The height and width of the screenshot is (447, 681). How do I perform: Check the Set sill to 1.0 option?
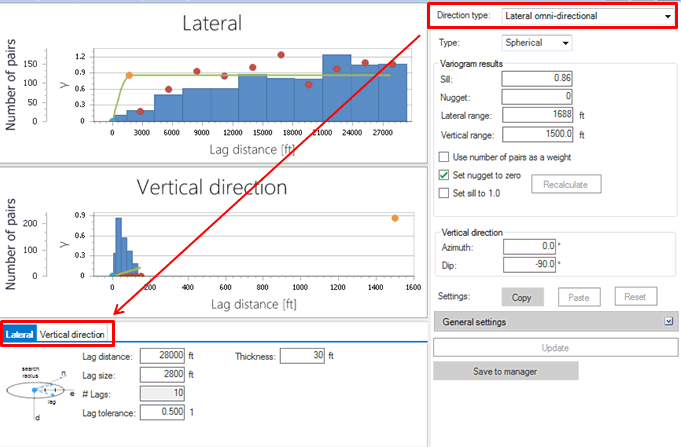click(x=445, y=192)
